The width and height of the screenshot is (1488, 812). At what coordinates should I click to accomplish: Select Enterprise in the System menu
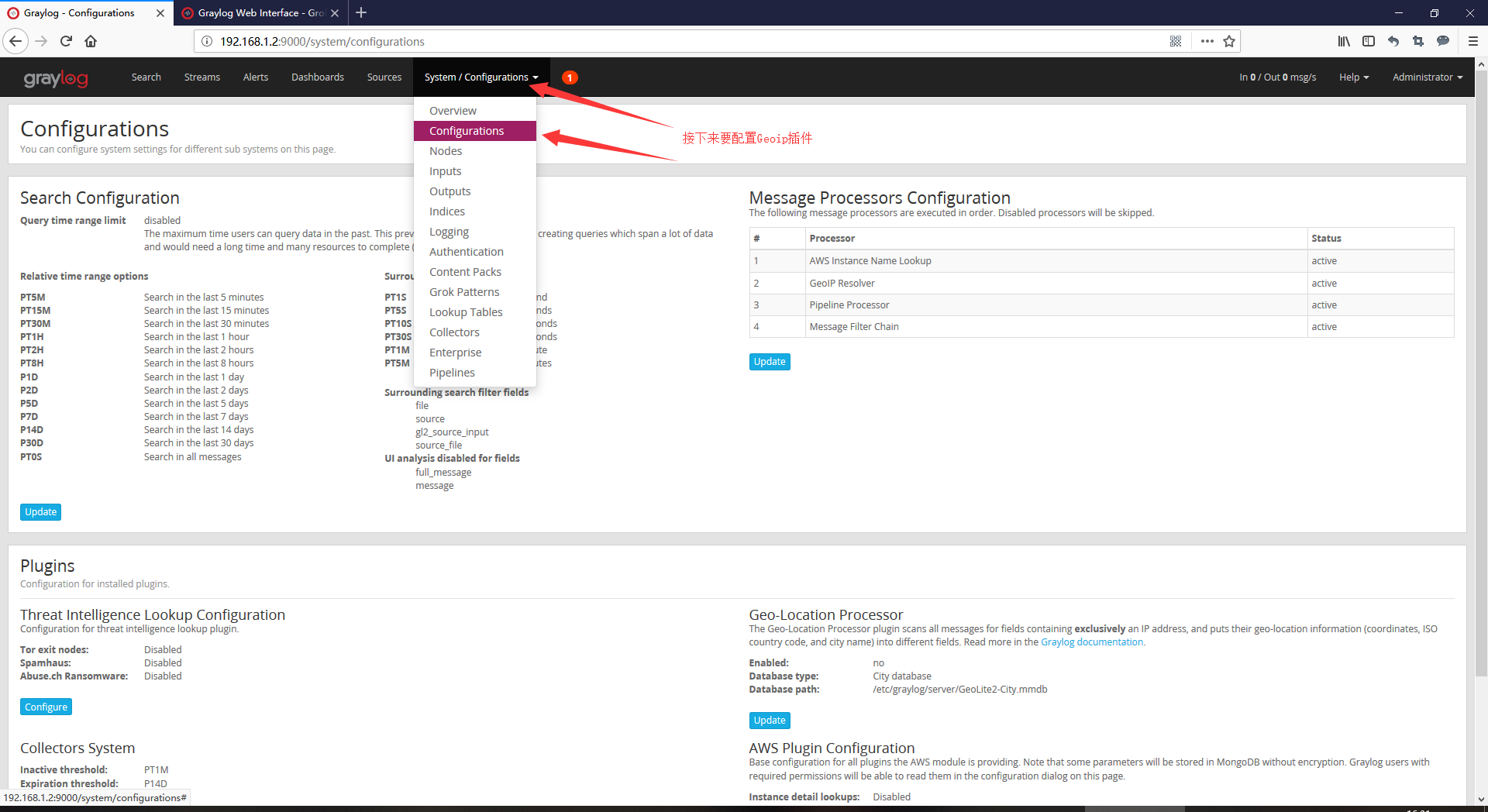click(x=475, y=353)
